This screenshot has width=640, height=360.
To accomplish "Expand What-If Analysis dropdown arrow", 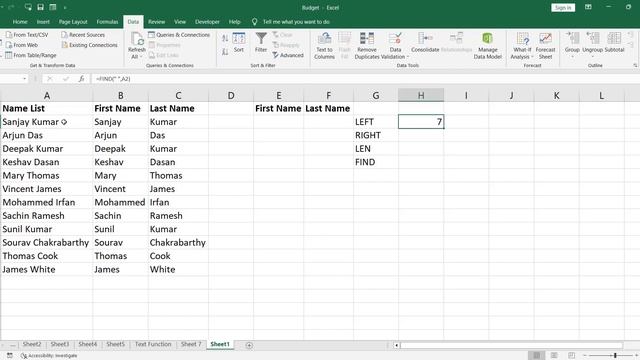I will pos(532,57).
